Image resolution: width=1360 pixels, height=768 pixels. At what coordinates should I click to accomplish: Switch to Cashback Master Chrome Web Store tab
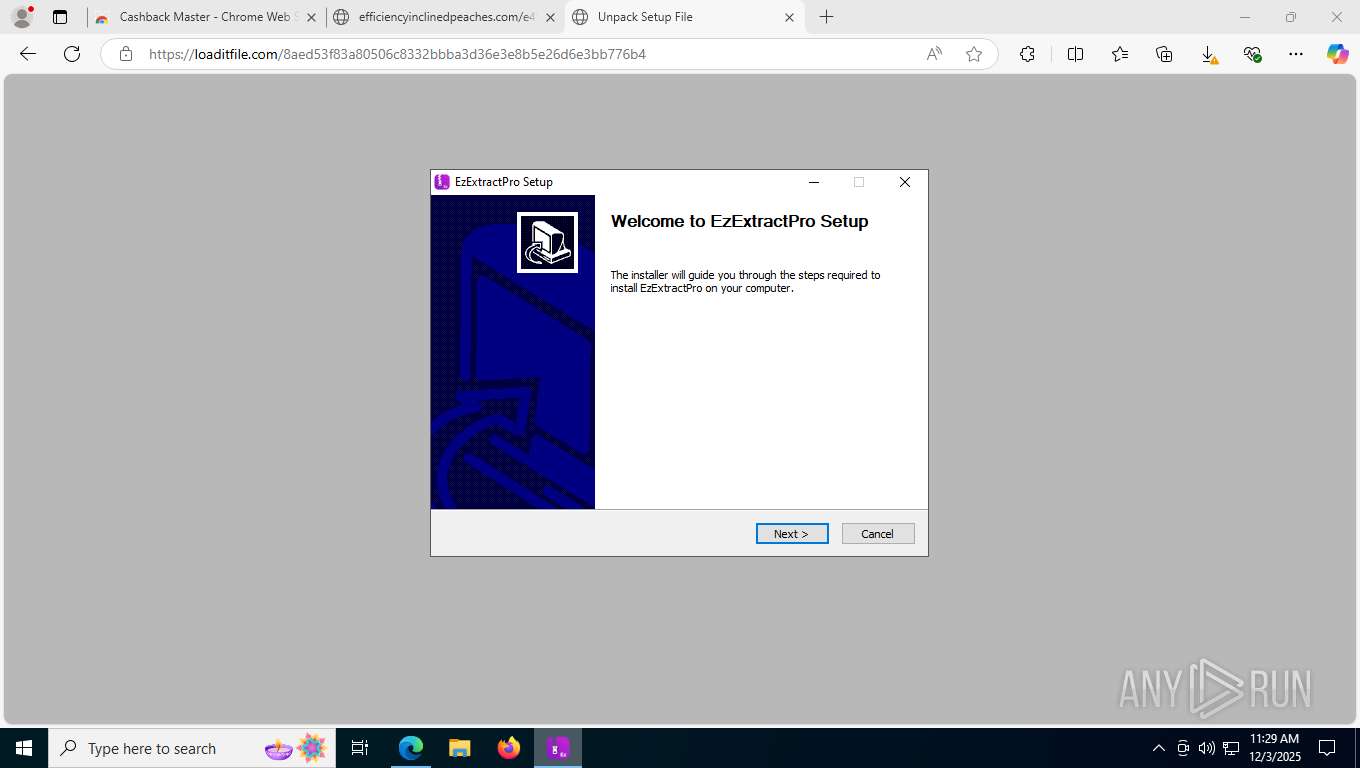click(x=206, y=17)
